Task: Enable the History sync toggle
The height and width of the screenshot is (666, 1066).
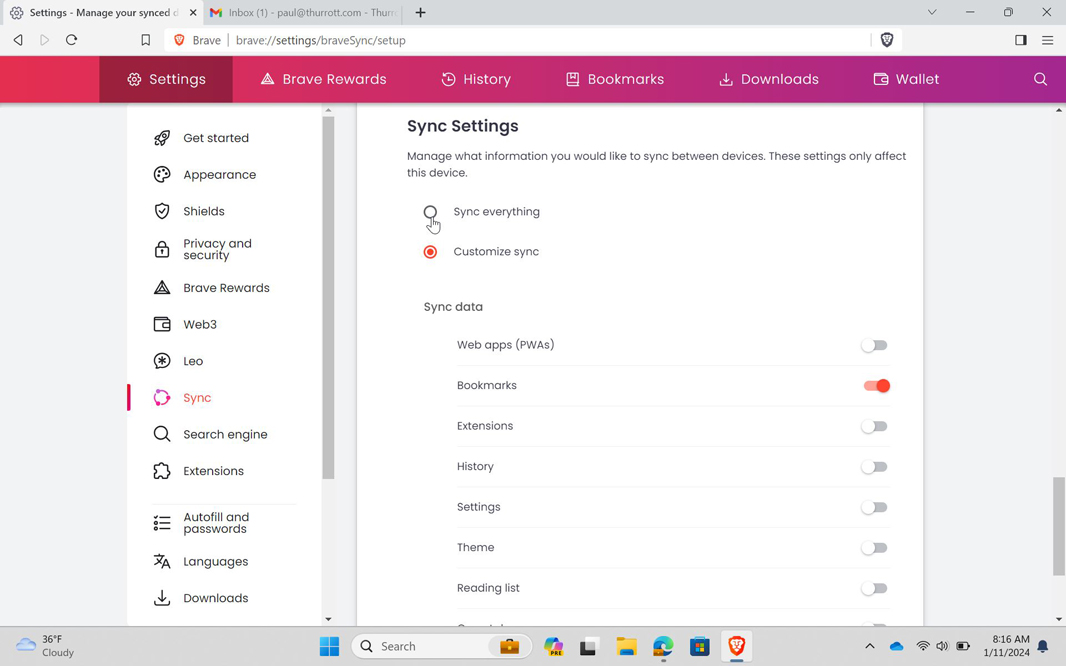Action: click(874, 467)
